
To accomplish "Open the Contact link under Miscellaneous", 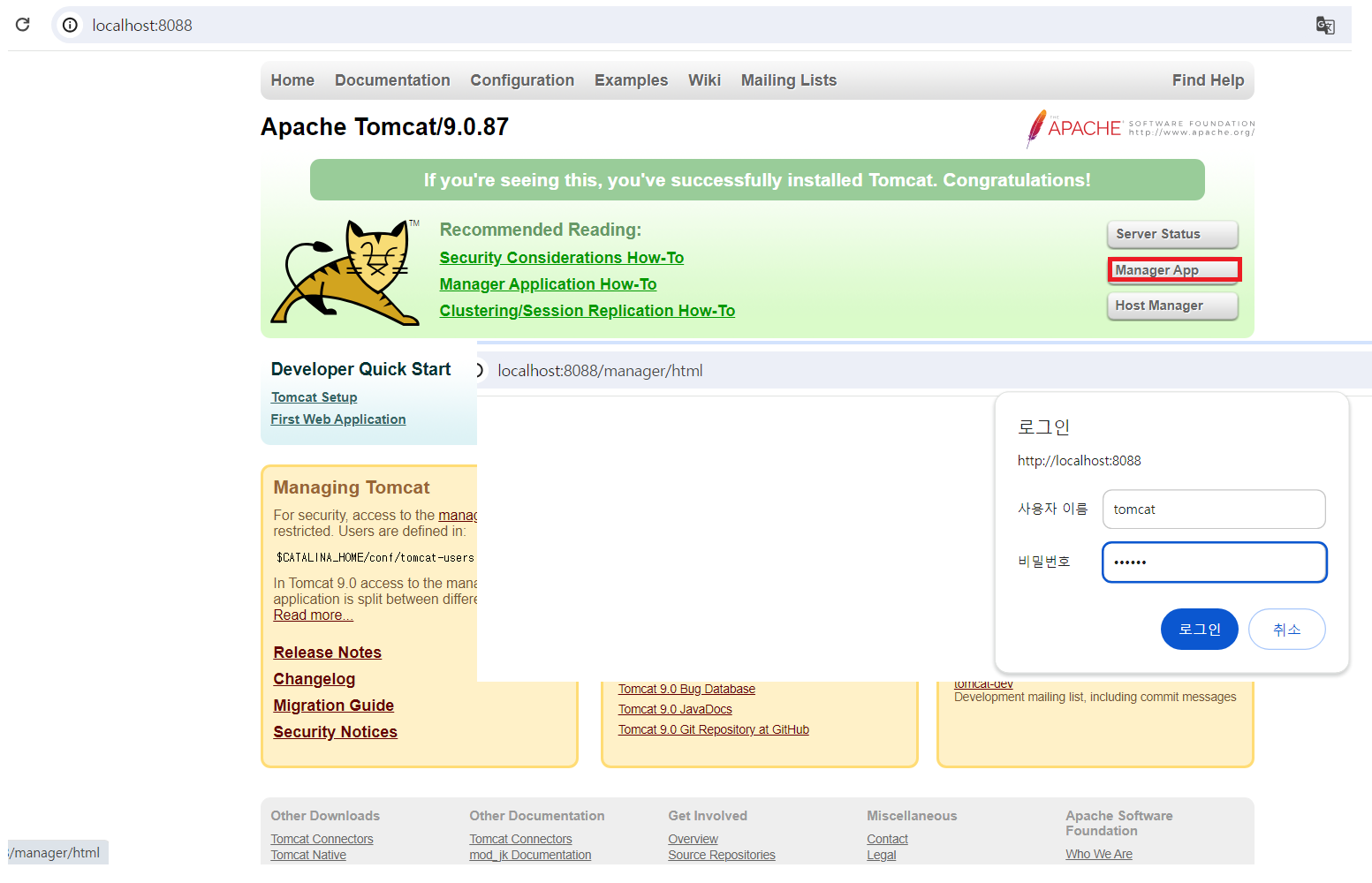I will pyautogui.click(x=887, y=839).
